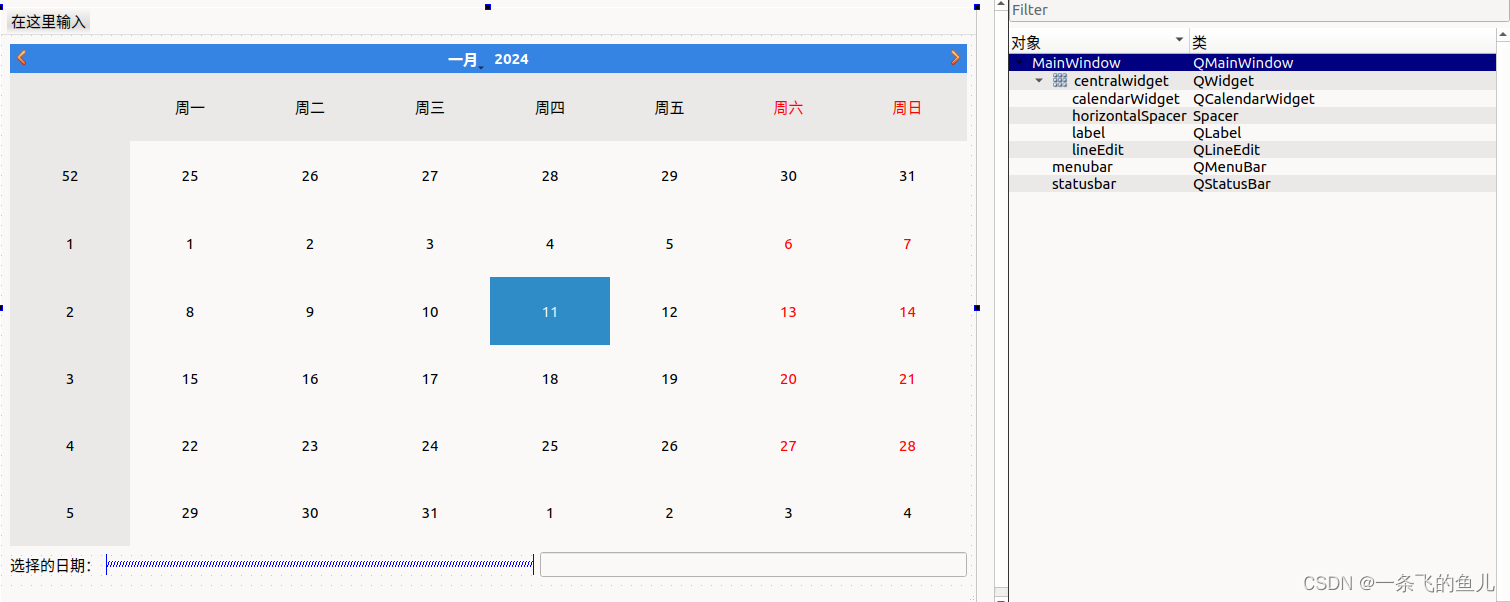This screenshot has height=602, width=1510.
Task: Click the 在这里输入 menu placeholder
Action: pos(49,22)
